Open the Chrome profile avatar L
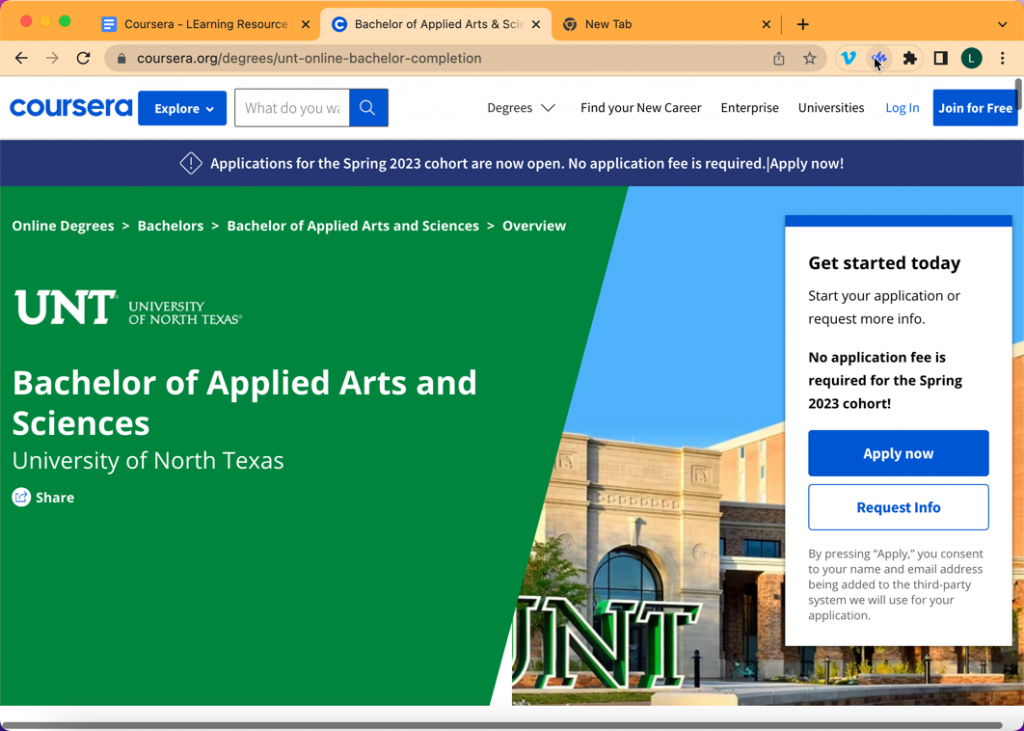 [971, 58]
